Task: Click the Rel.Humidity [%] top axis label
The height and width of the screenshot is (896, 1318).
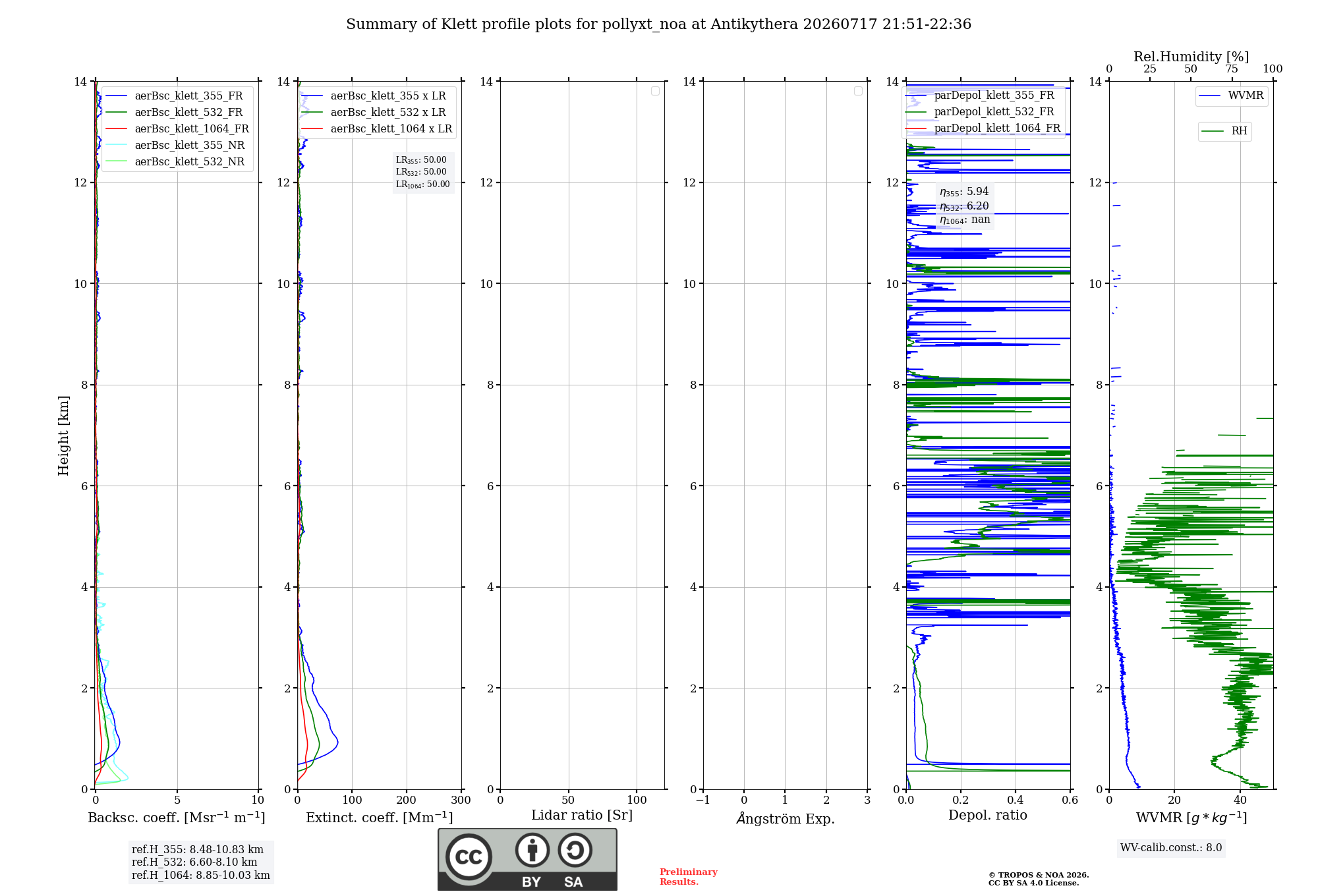Action: point(1191,57)
